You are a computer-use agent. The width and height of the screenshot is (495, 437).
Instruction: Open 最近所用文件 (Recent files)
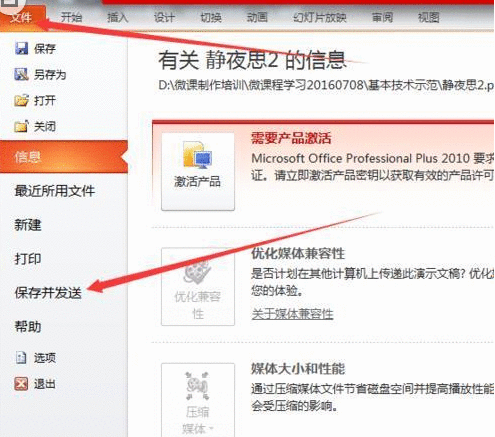coord(55,191)
